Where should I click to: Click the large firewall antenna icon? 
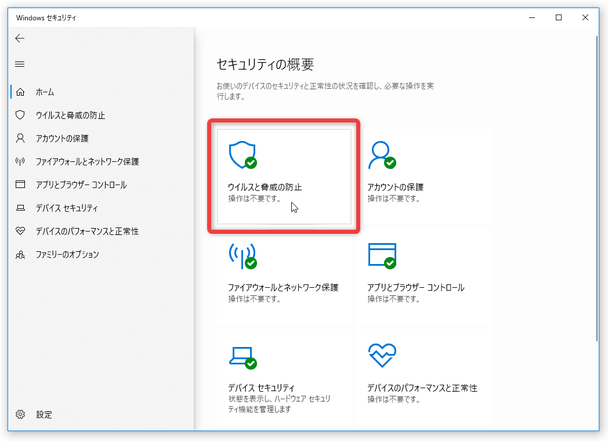(243, 256)
